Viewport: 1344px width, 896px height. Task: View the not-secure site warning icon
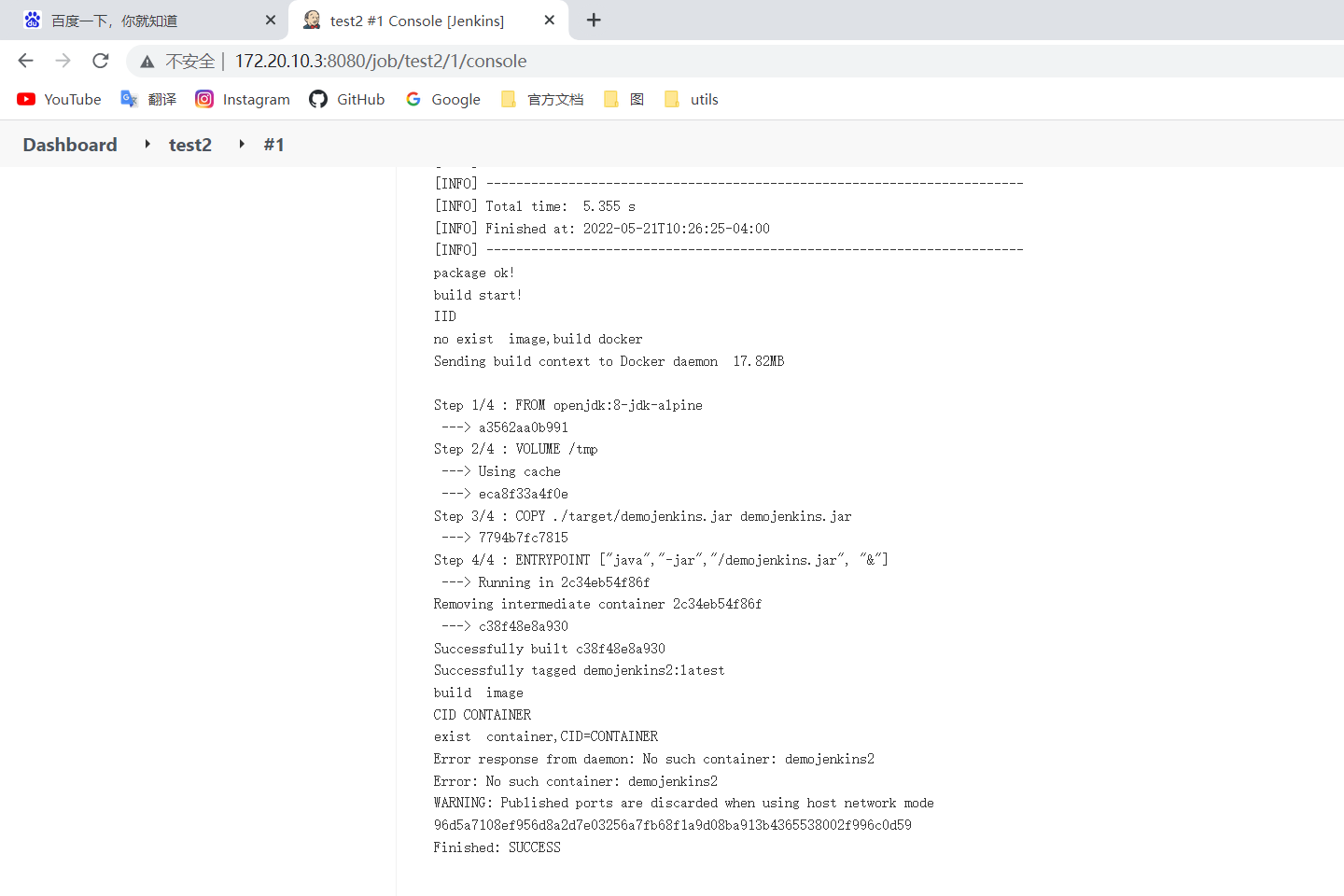(x=147, y=62)
